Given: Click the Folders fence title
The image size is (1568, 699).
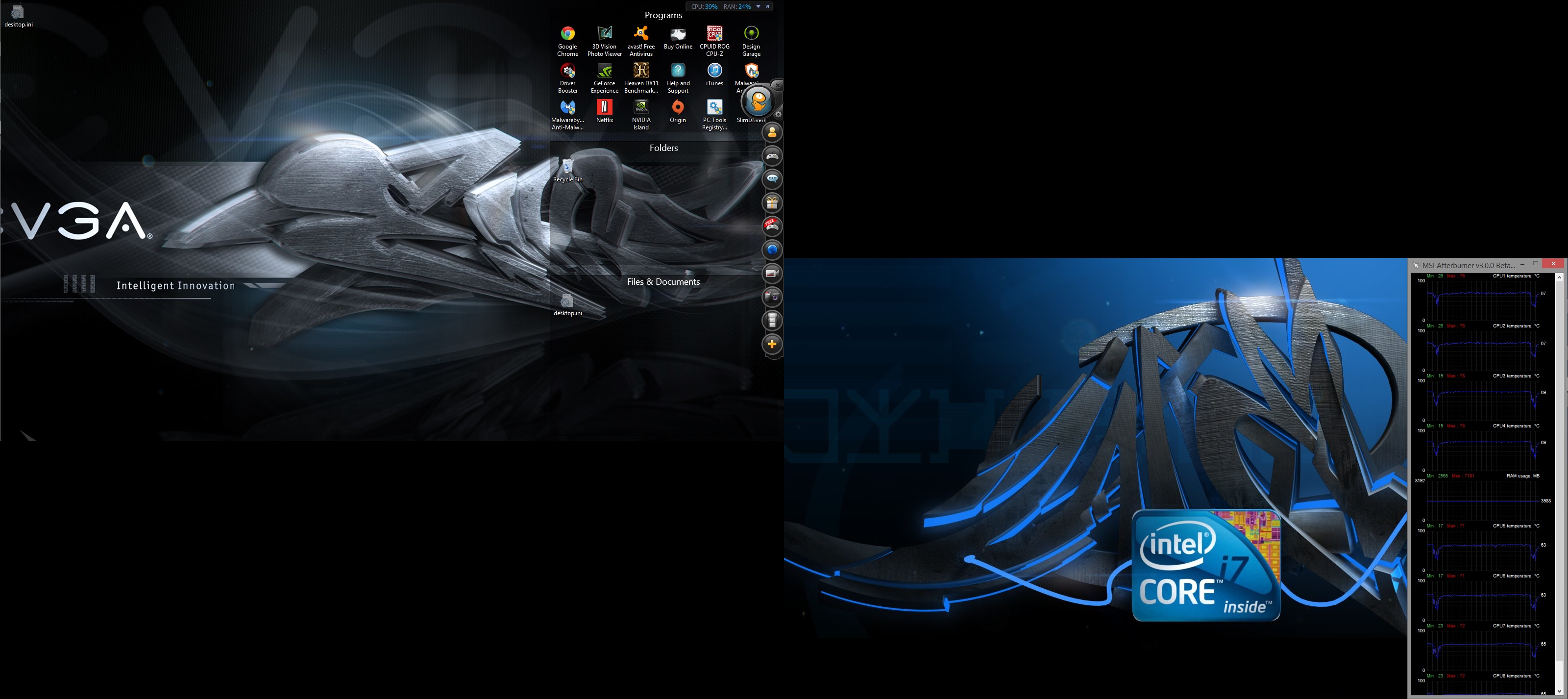Looking at the screenshot, I should pyautogui.click(x=663, y=148).
